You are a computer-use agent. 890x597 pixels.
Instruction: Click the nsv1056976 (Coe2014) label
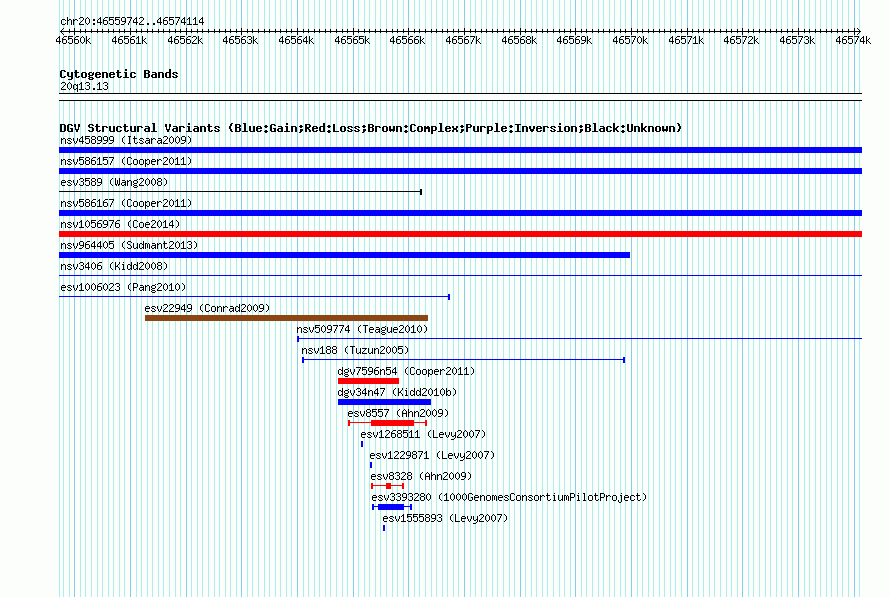tap(120, 224)
